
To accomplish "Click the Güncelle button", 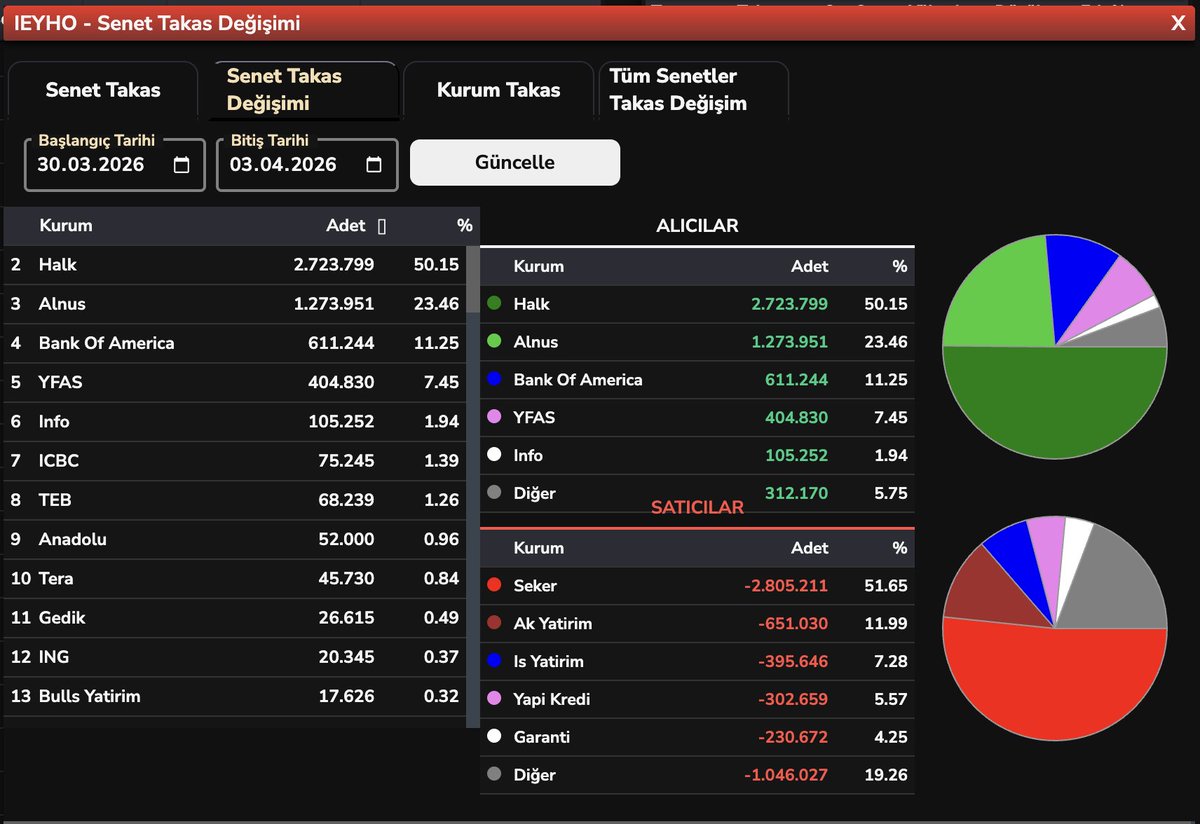I will point(515,162).
